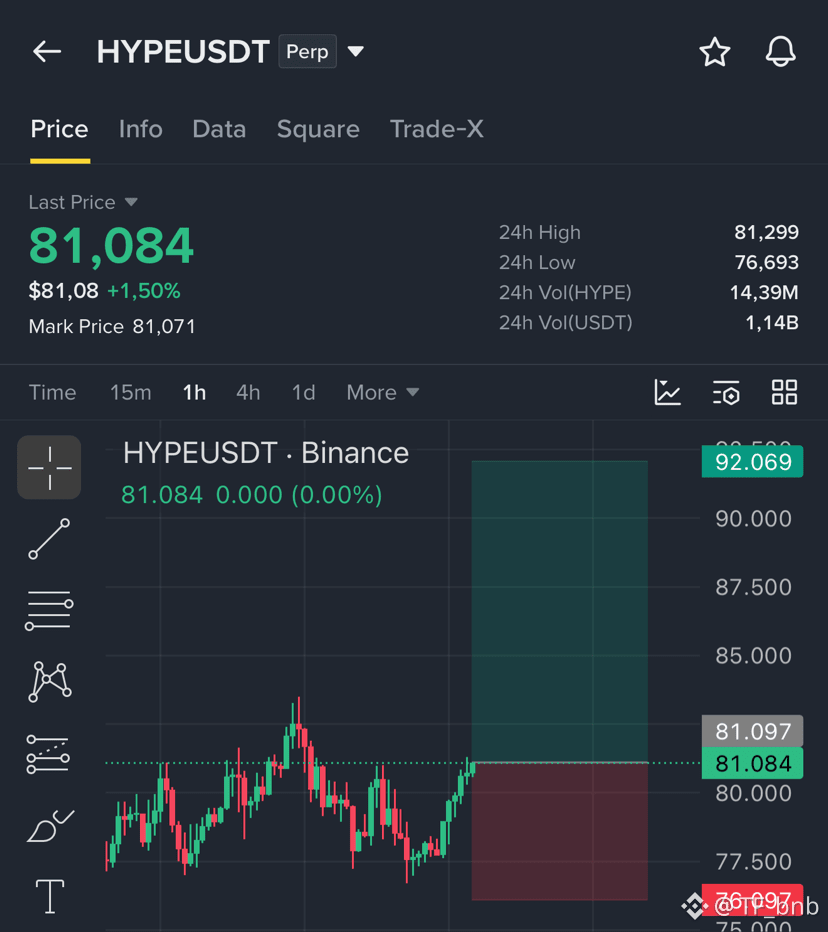Click the 24h High value 81,299
This screenshot has width=828, height=932.
tap(766, 232)
